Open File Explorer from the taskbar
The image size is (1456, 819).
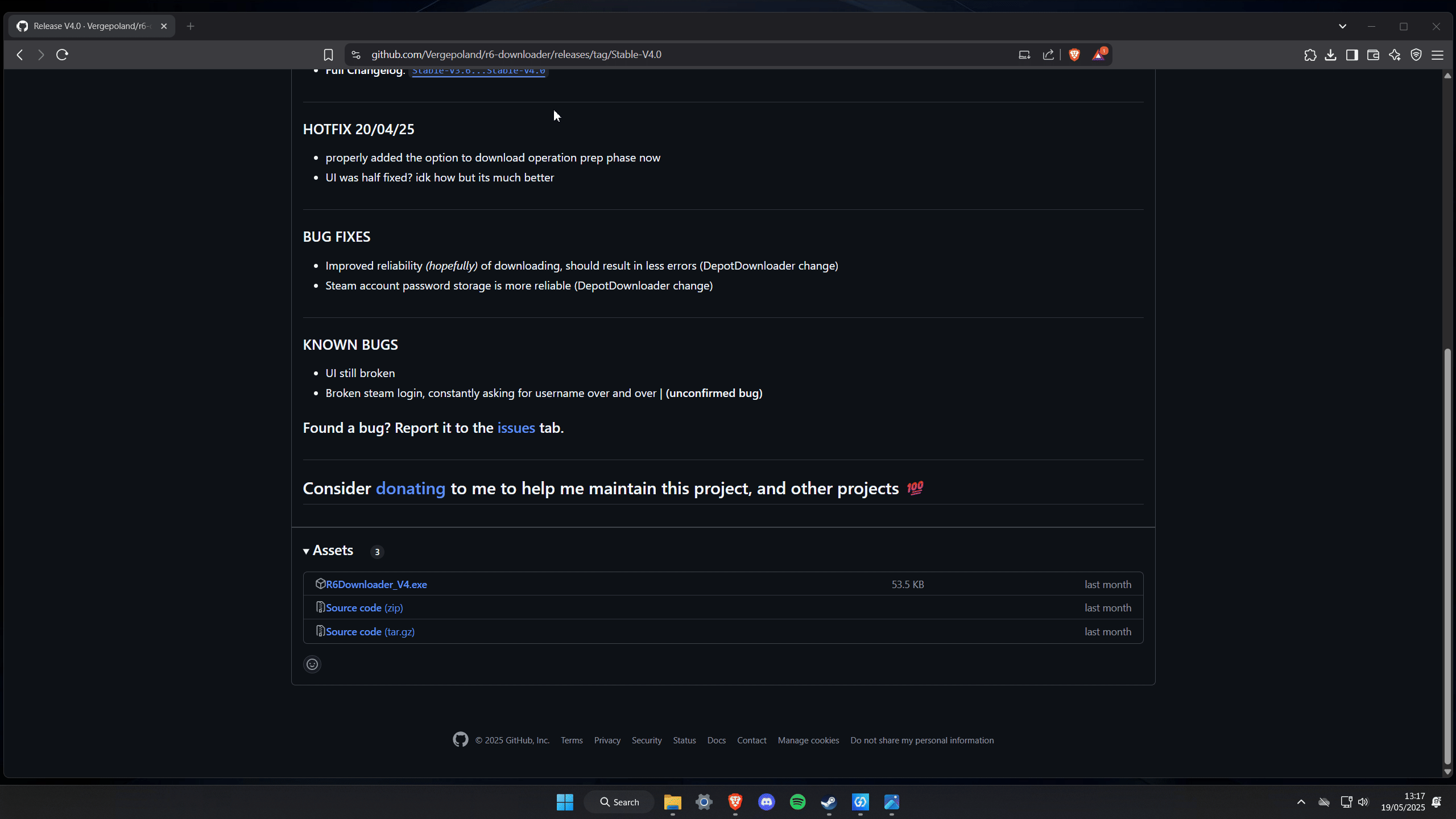[672, 802]
